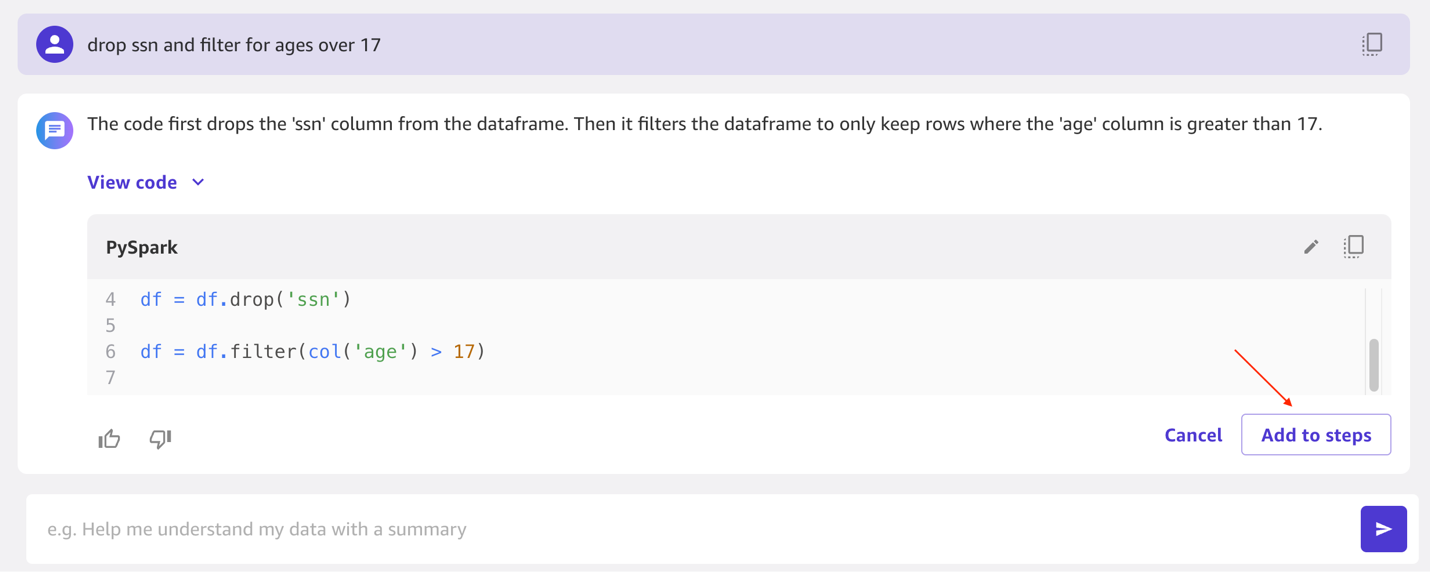1430x574 pixels.
Task: Click the user avatar icon
Action: tap(55, 45)
